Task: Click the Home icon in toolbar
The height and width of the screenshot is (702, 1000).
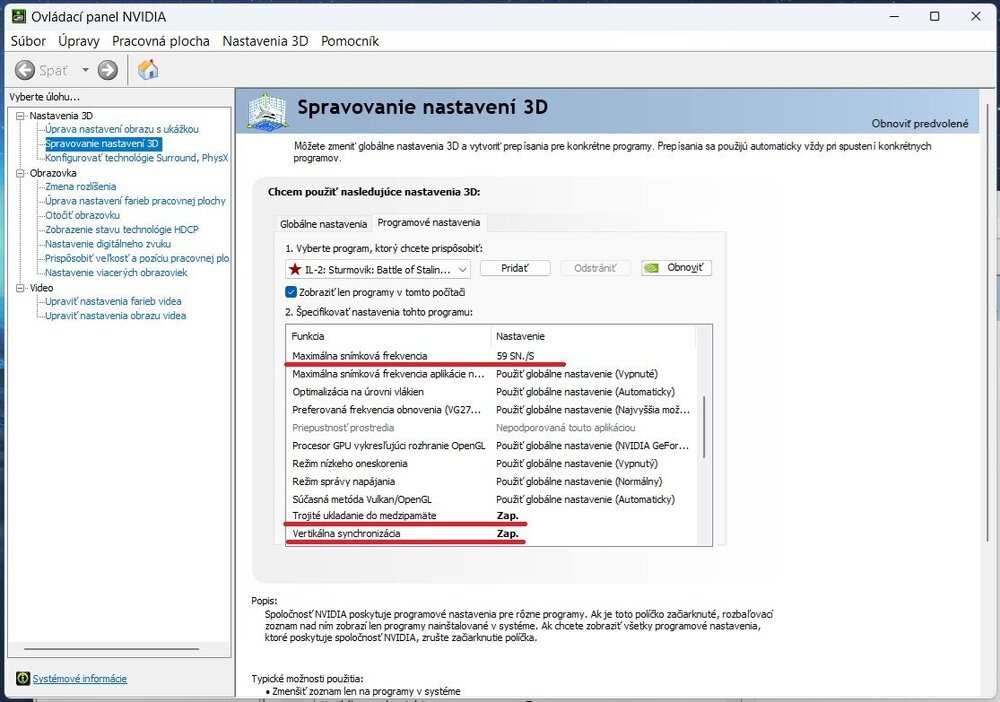Action: [148, 70]
